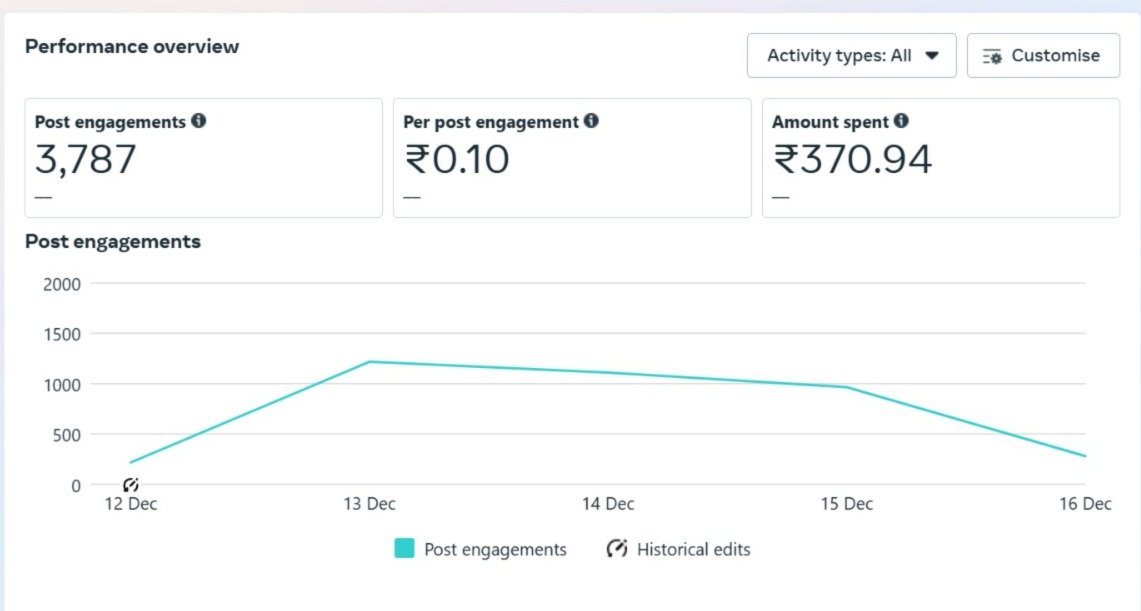Select the Amount spent ₹370.94 card
This screenshot has height=611, width=1141.
[x=940, y=158]
